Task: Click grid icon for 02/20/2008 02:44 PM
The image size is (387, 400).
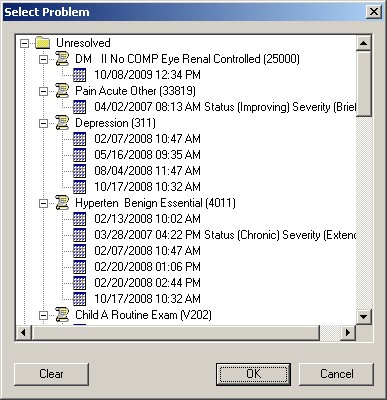Action: click(79, 283)
